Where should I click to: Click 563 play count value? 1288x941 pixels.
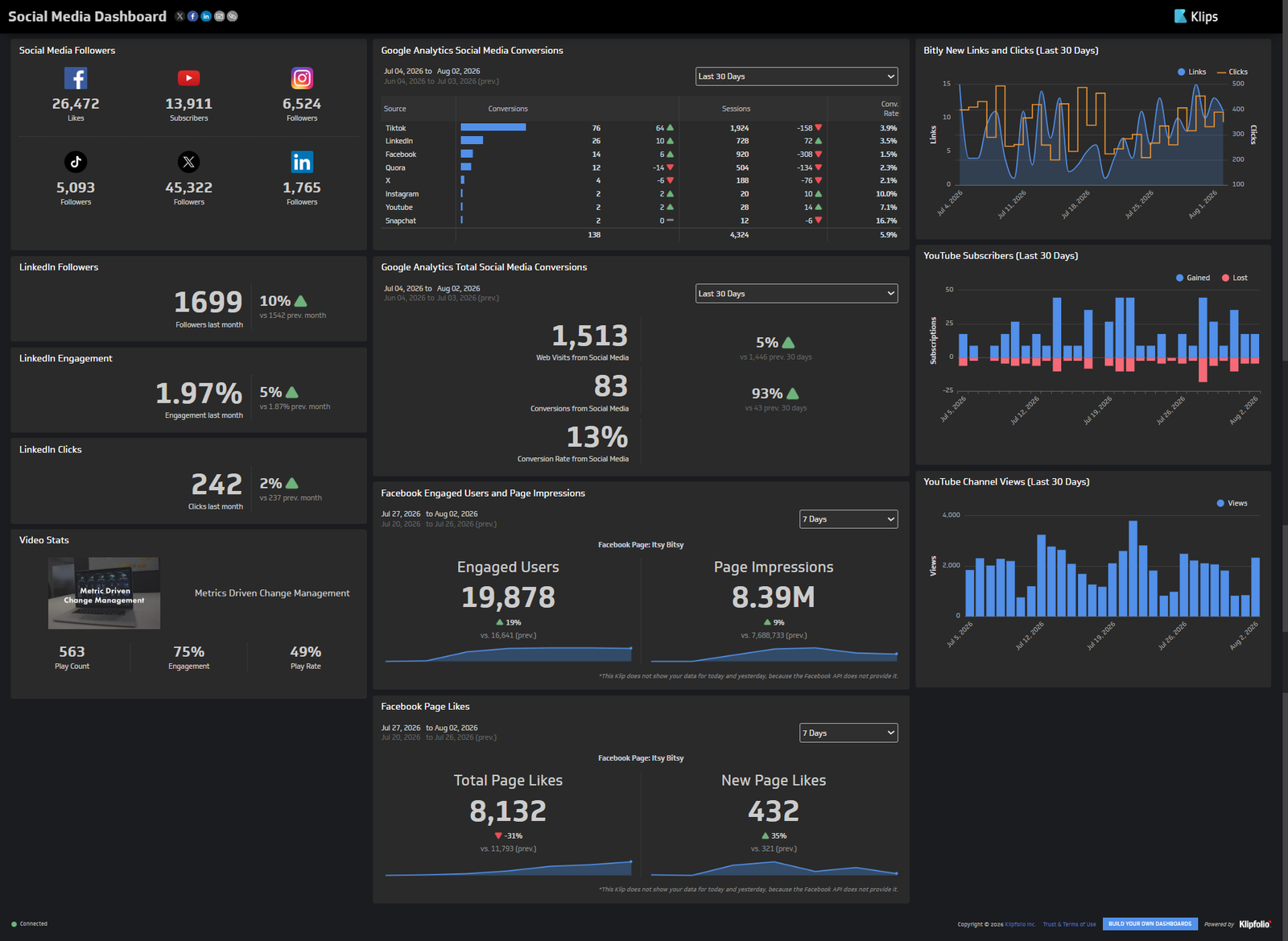(x=72, y=652)
